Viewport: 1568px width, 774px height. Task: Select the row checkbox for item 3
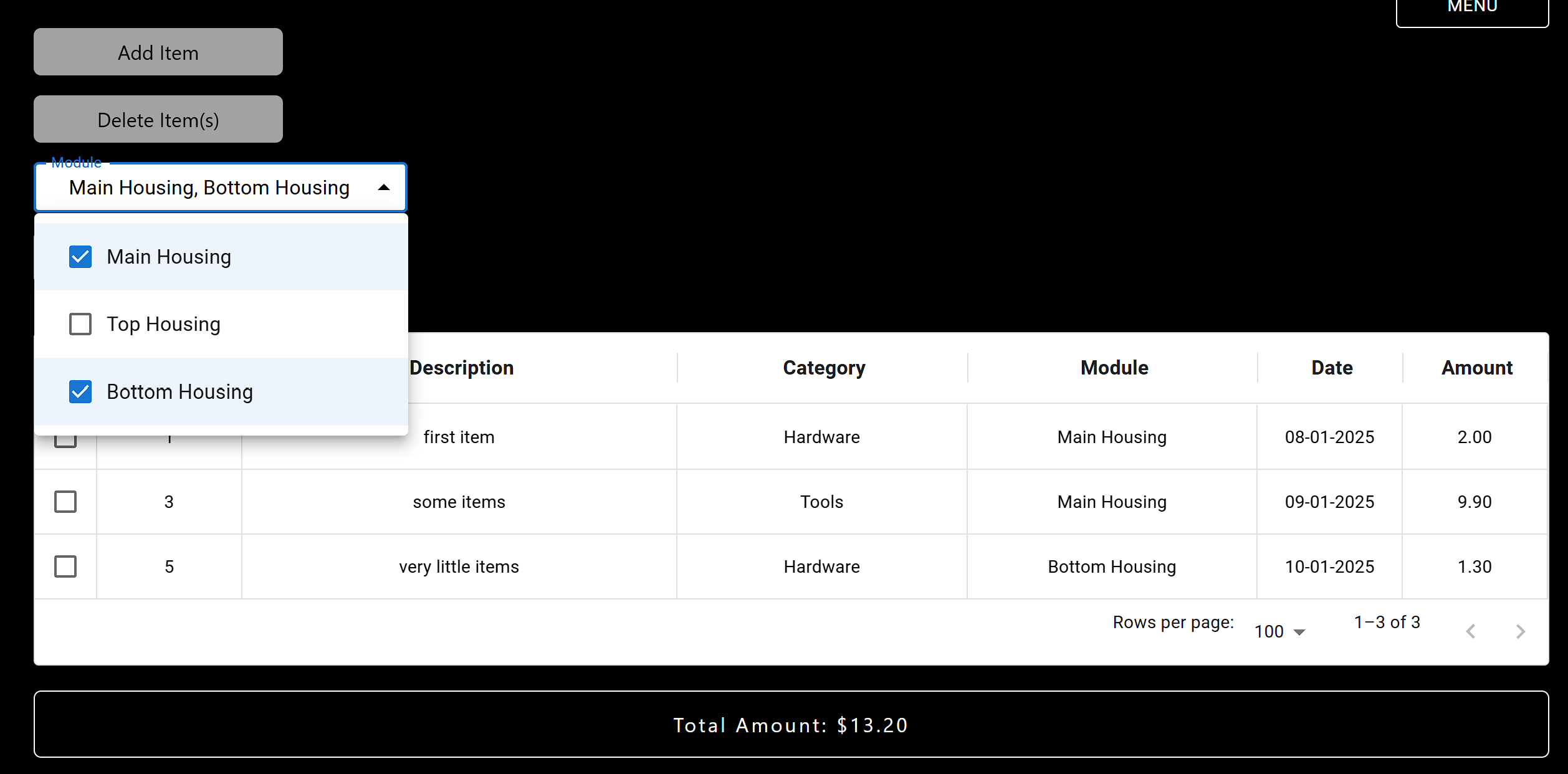[65, 502]
